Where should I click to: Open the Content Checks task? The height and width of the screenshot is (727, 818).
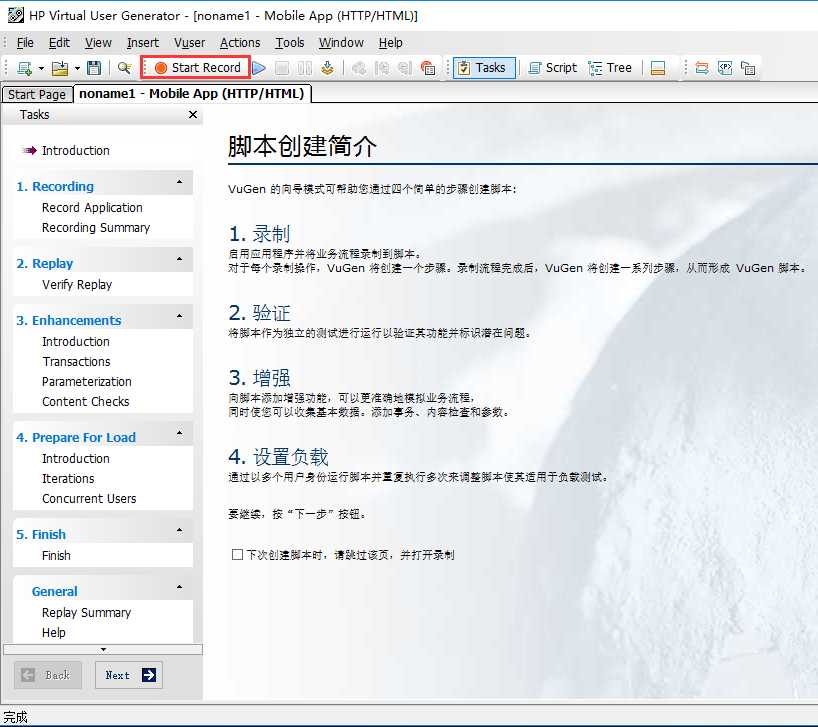click(86, 402)
